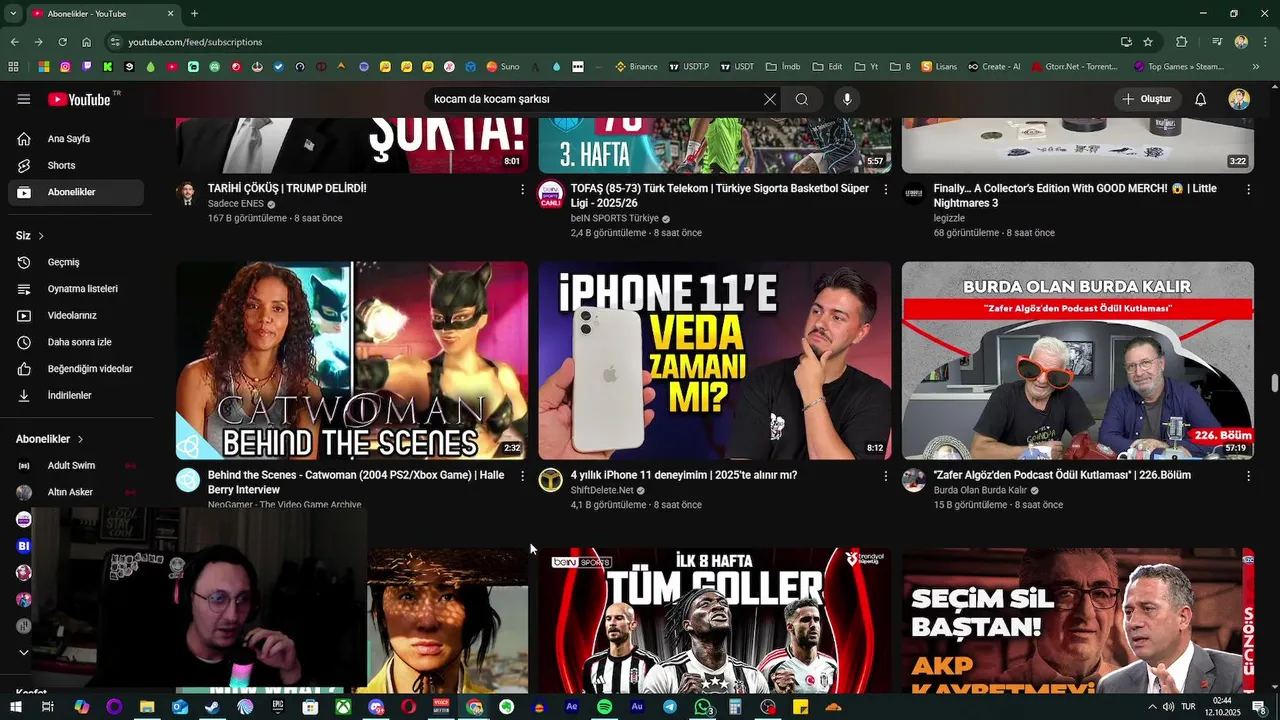Viewport: 1280px width, 720px height.
Task: Open the İmdb bookmarks folder
Action: pyautogui.click(x=783, y=67)
